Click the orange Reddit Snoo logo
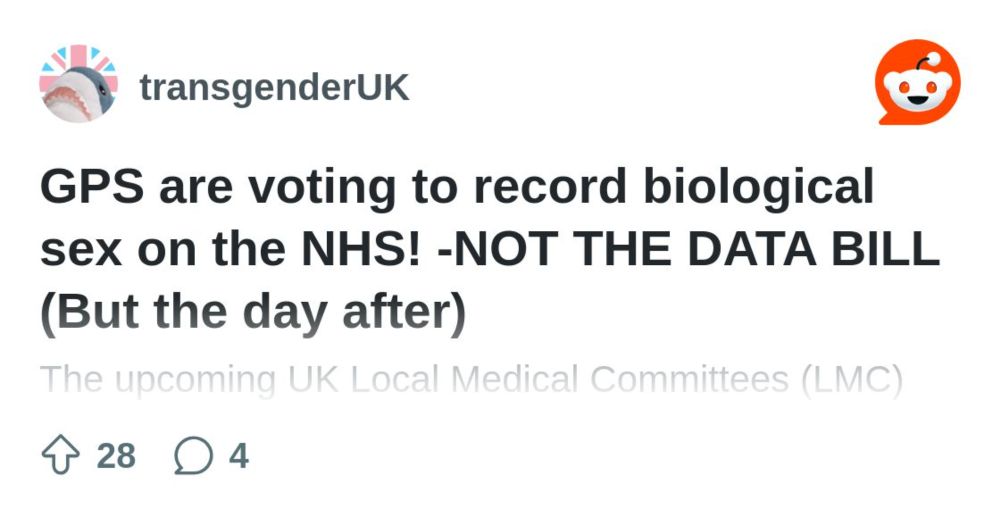1000x521 pixels. point(918,82)
